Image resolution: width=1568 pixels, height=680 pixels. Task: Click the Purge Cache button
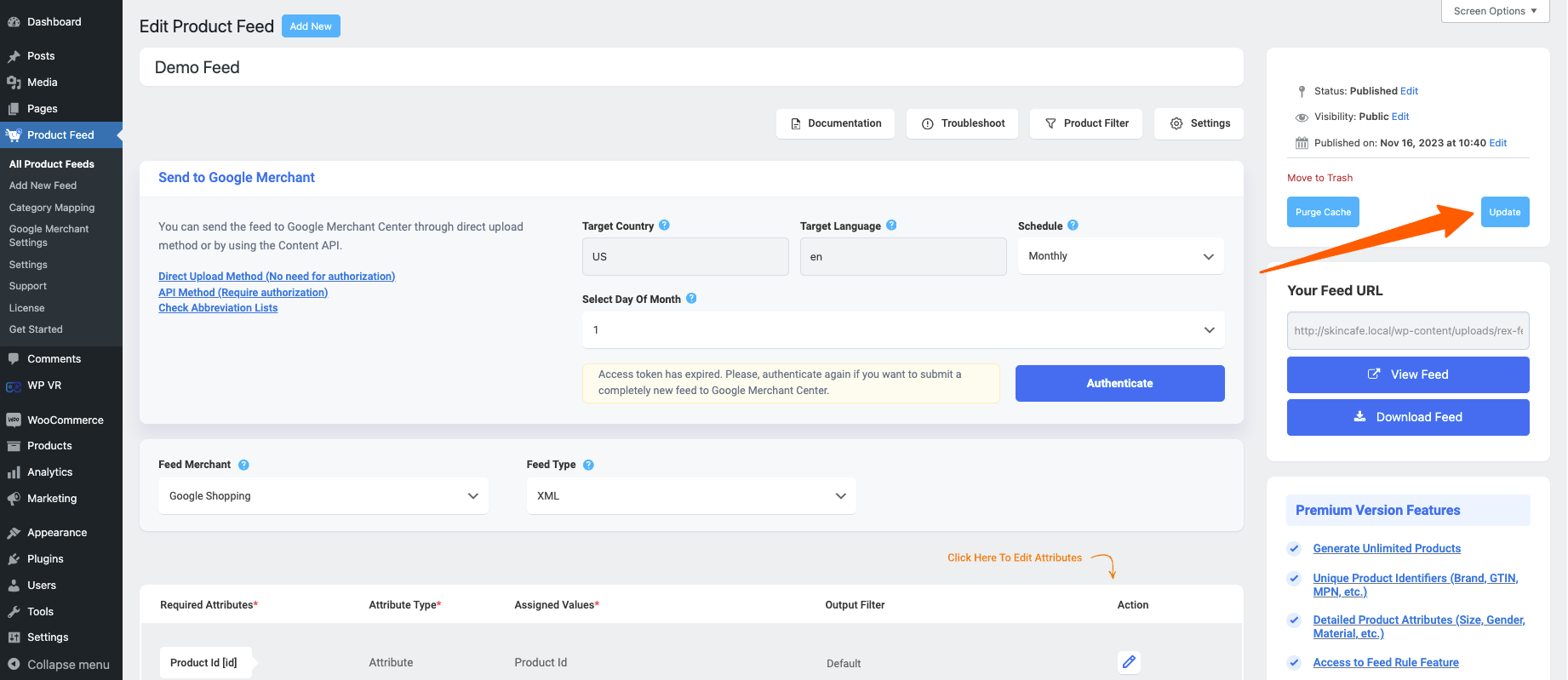[x=1323, y=212]
